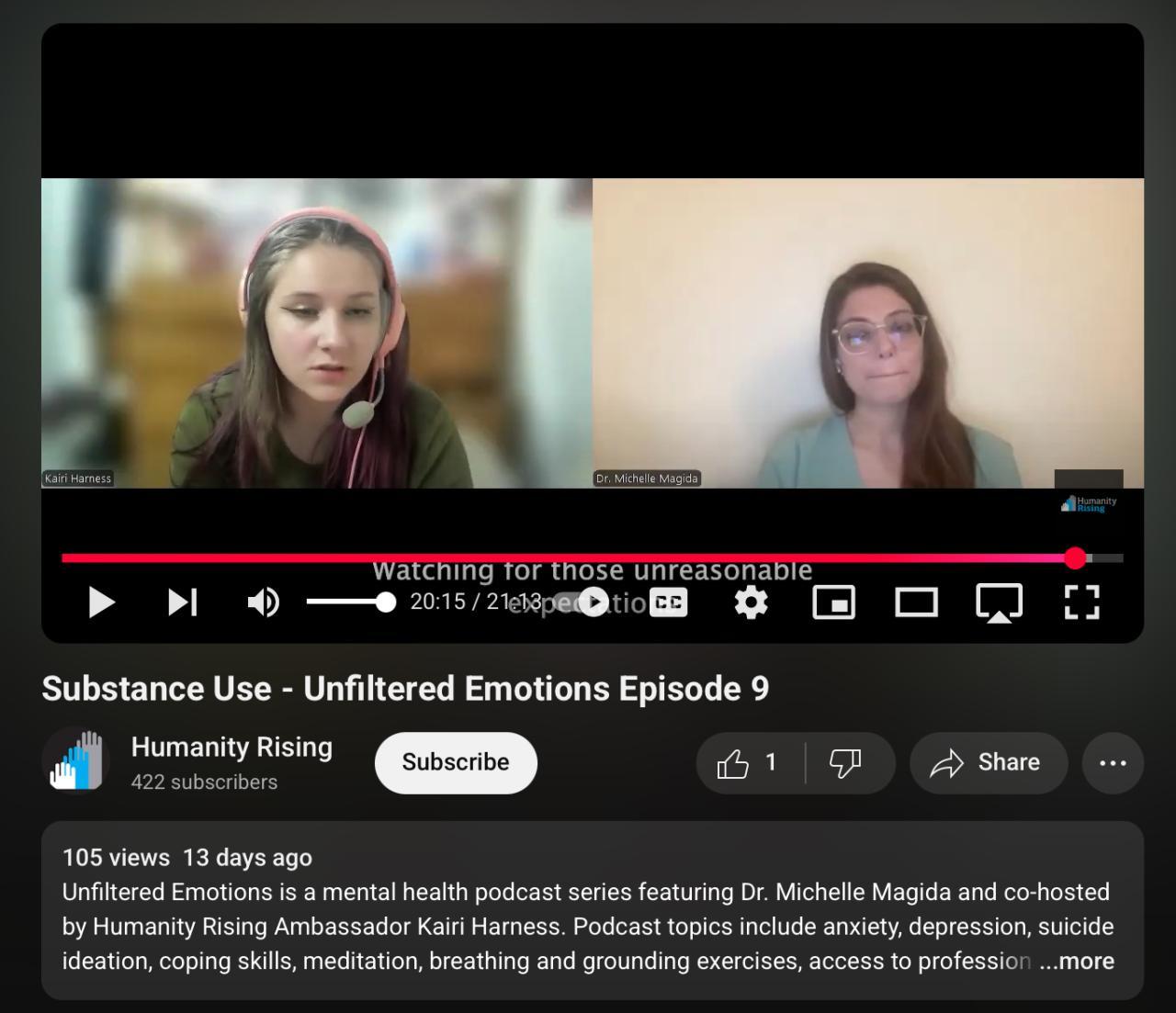The height and width of the screenshot is (1013, 1176).
Task: Click the video title Substance Use - Unfiltered Emotions
Action: coord(405,689)
